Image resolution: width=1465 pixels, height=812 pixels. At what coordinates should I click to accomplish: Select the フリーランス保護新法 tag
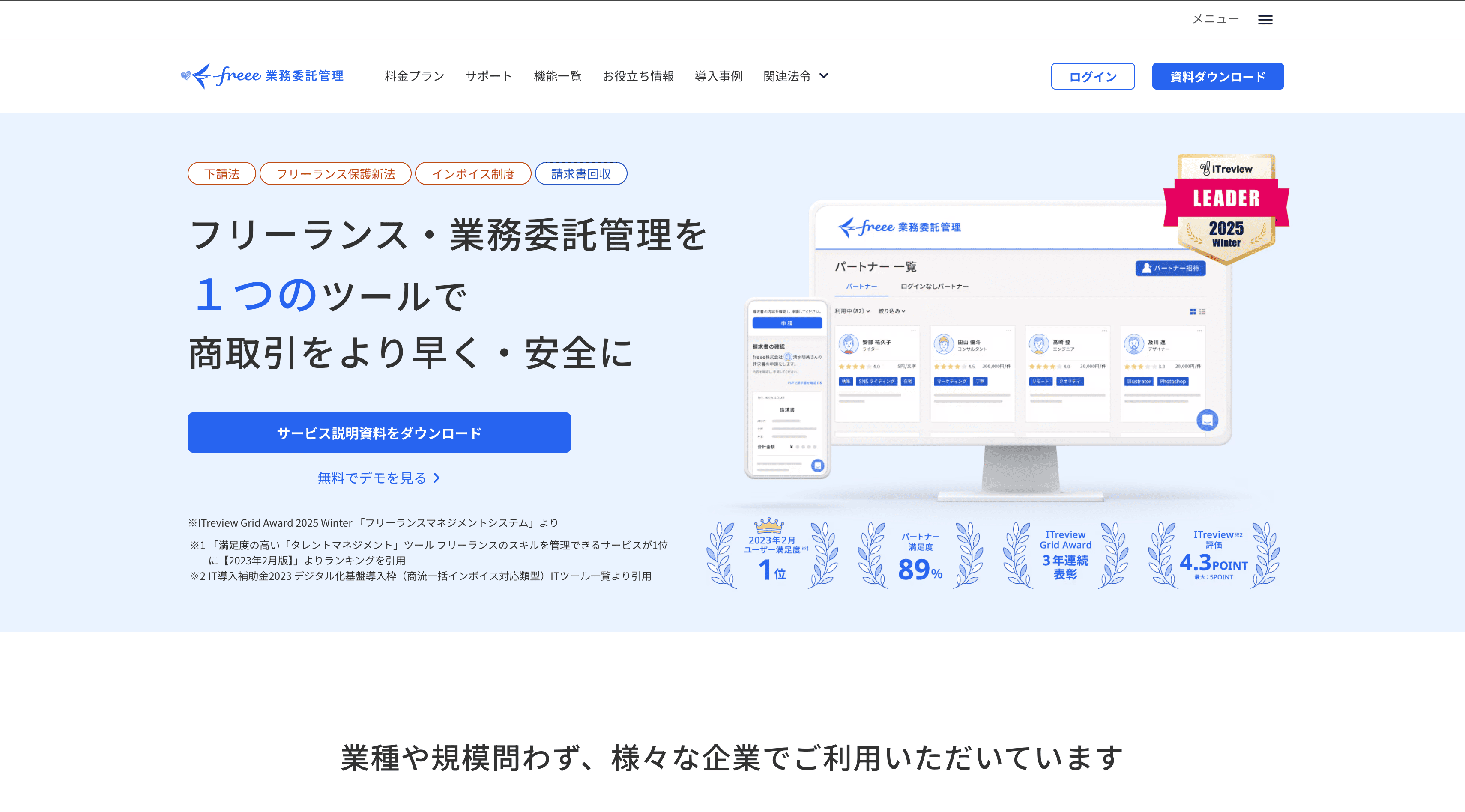pyautogui.click(x=335, y=174)
